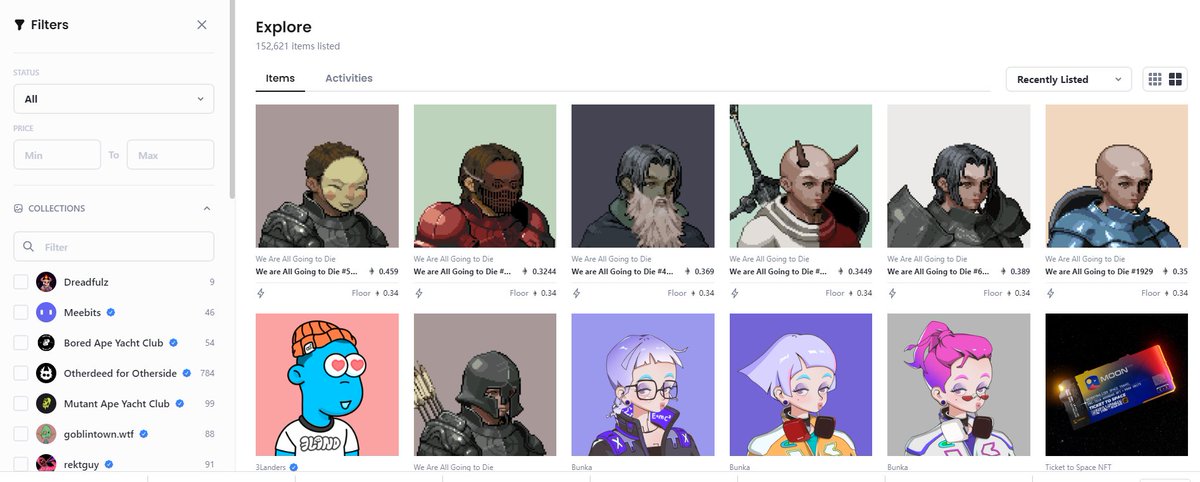Click lightning icon under the 0.369 item

point(577,293)
